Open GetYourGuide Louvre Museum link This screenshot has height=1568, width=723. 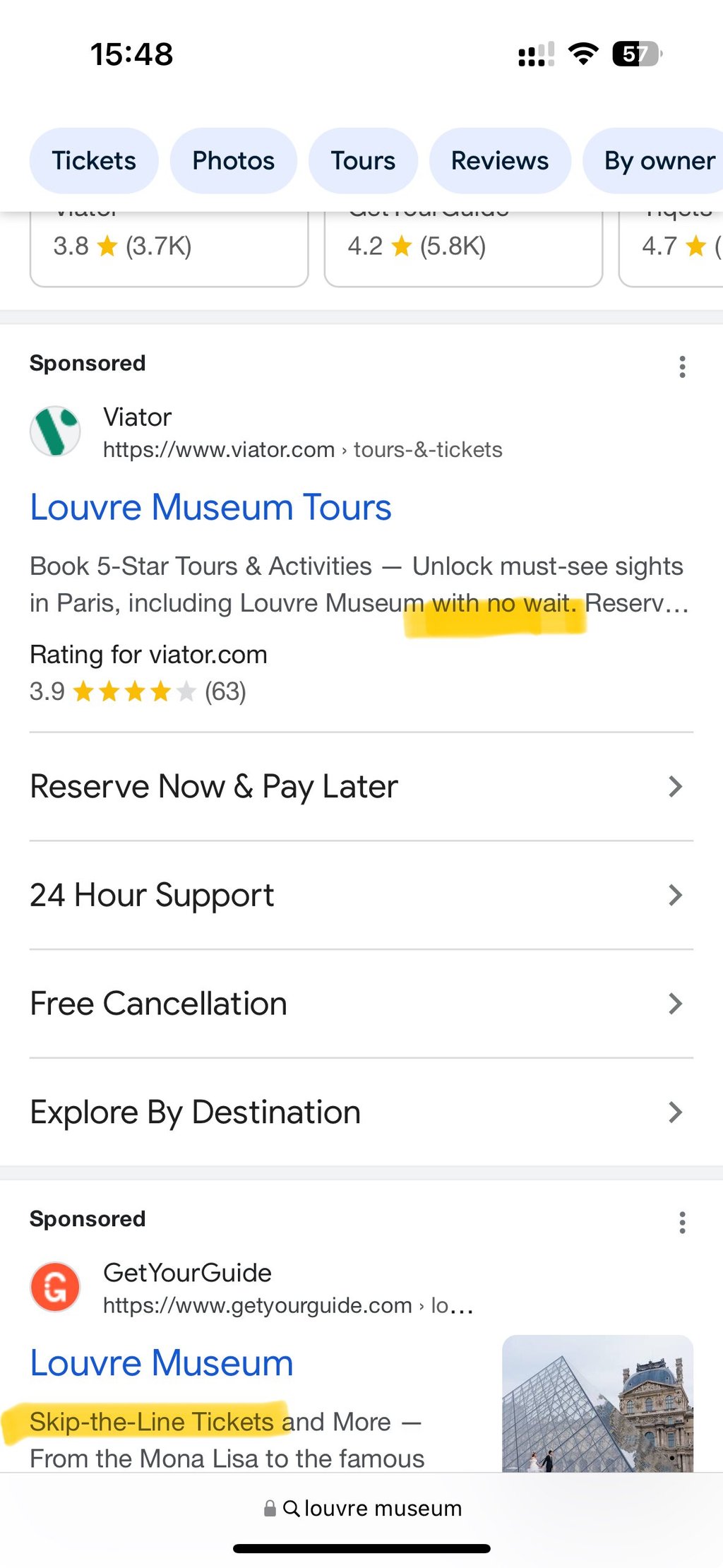point(161,1363)
